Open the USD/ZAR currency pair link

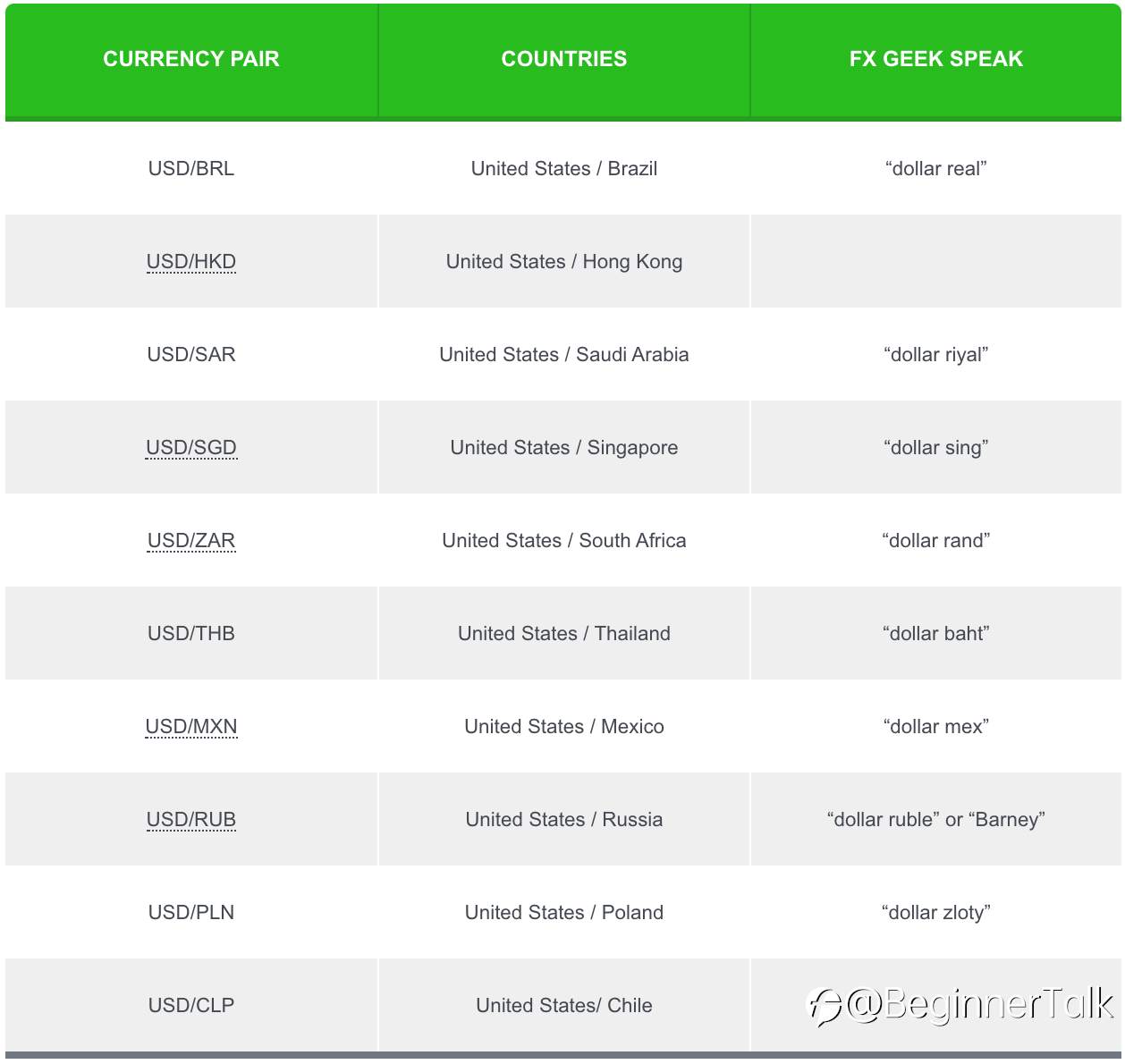pyautogui.click(x=191, y=540)
